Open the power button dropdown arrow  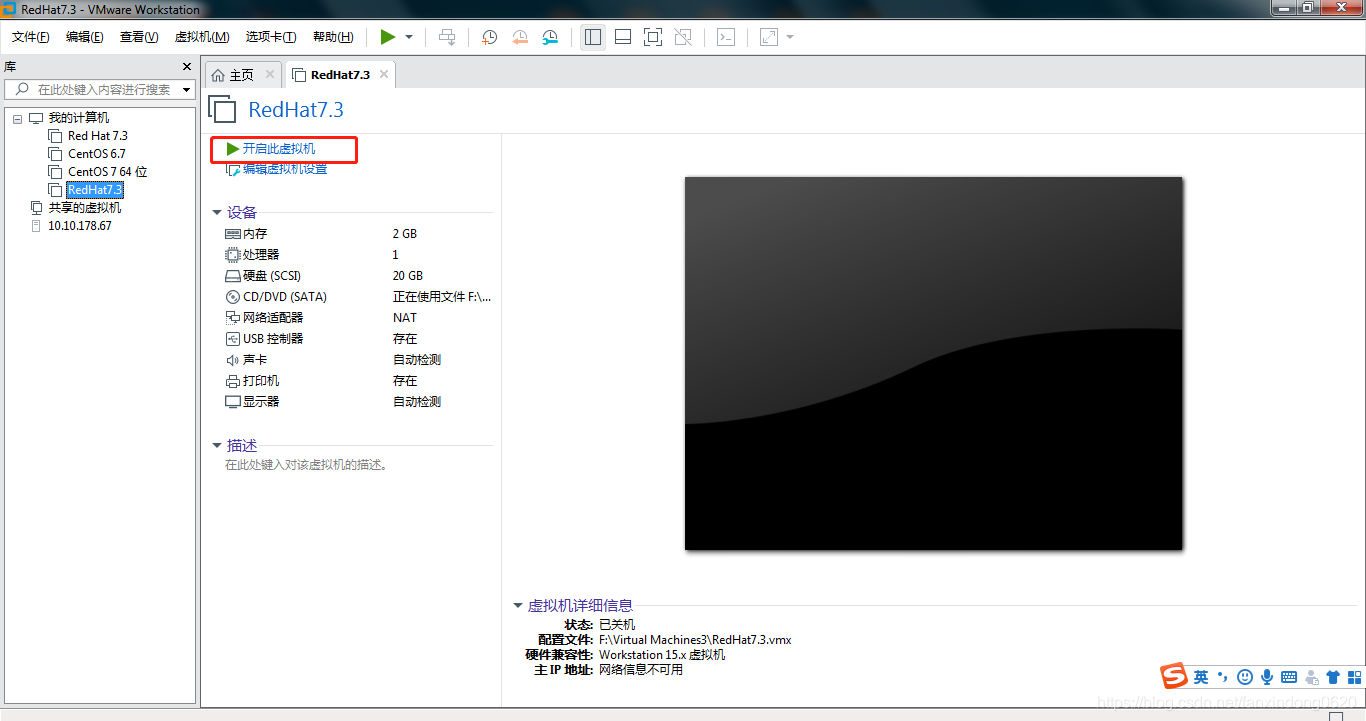406,36
